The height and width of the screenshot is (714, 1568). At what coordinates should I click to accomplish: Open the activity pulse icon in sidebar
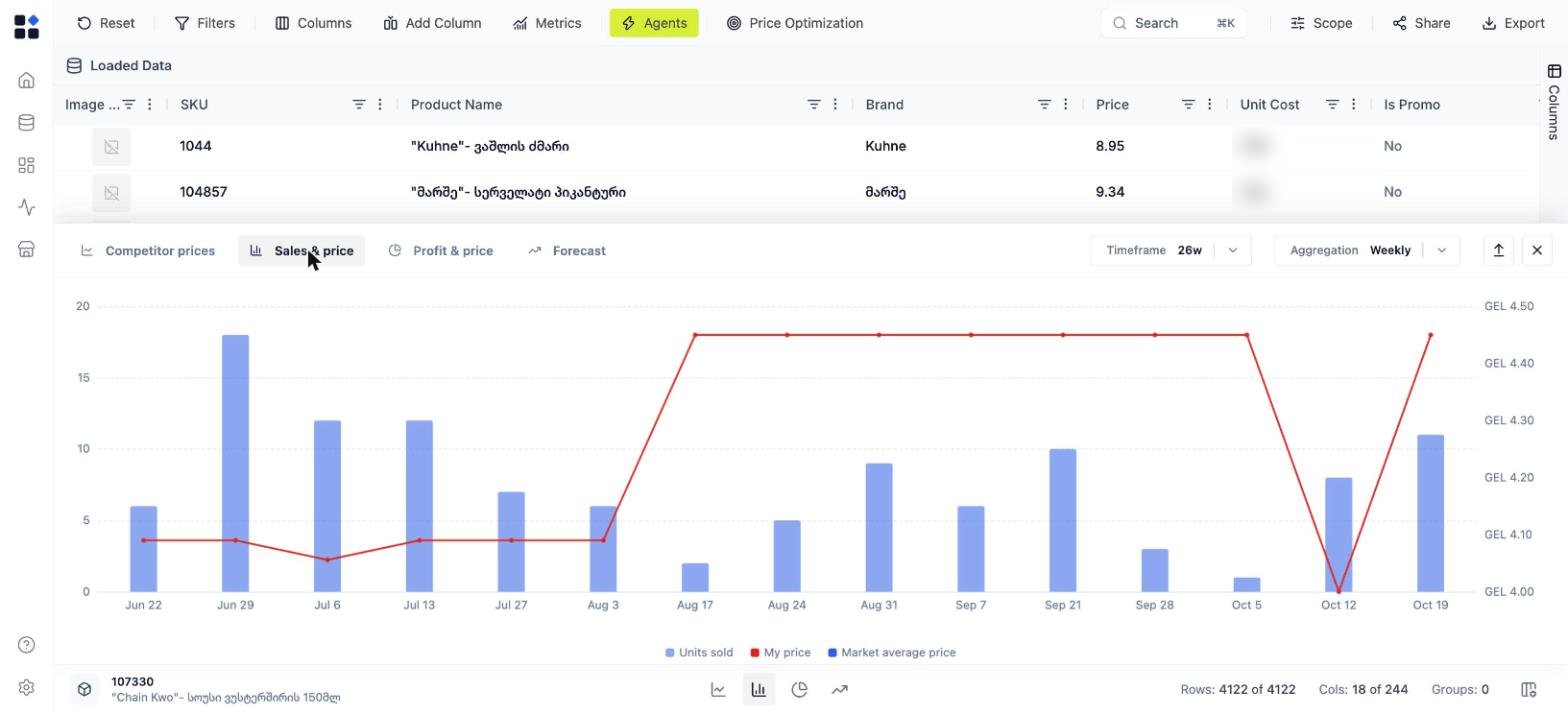pos(27,207)
